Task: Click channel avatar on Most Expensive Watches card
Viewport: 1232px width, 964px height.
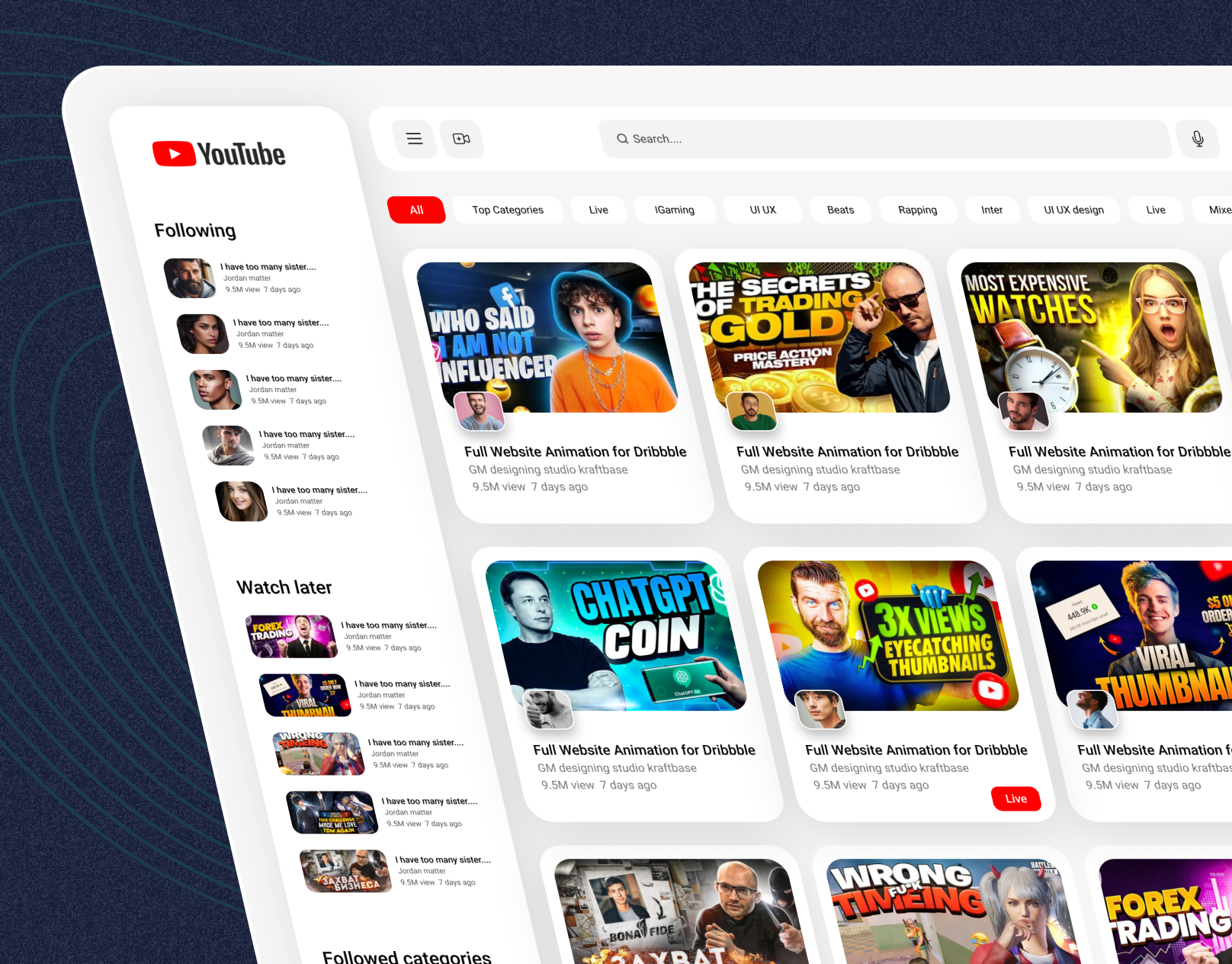Action: click(1023, 412)
